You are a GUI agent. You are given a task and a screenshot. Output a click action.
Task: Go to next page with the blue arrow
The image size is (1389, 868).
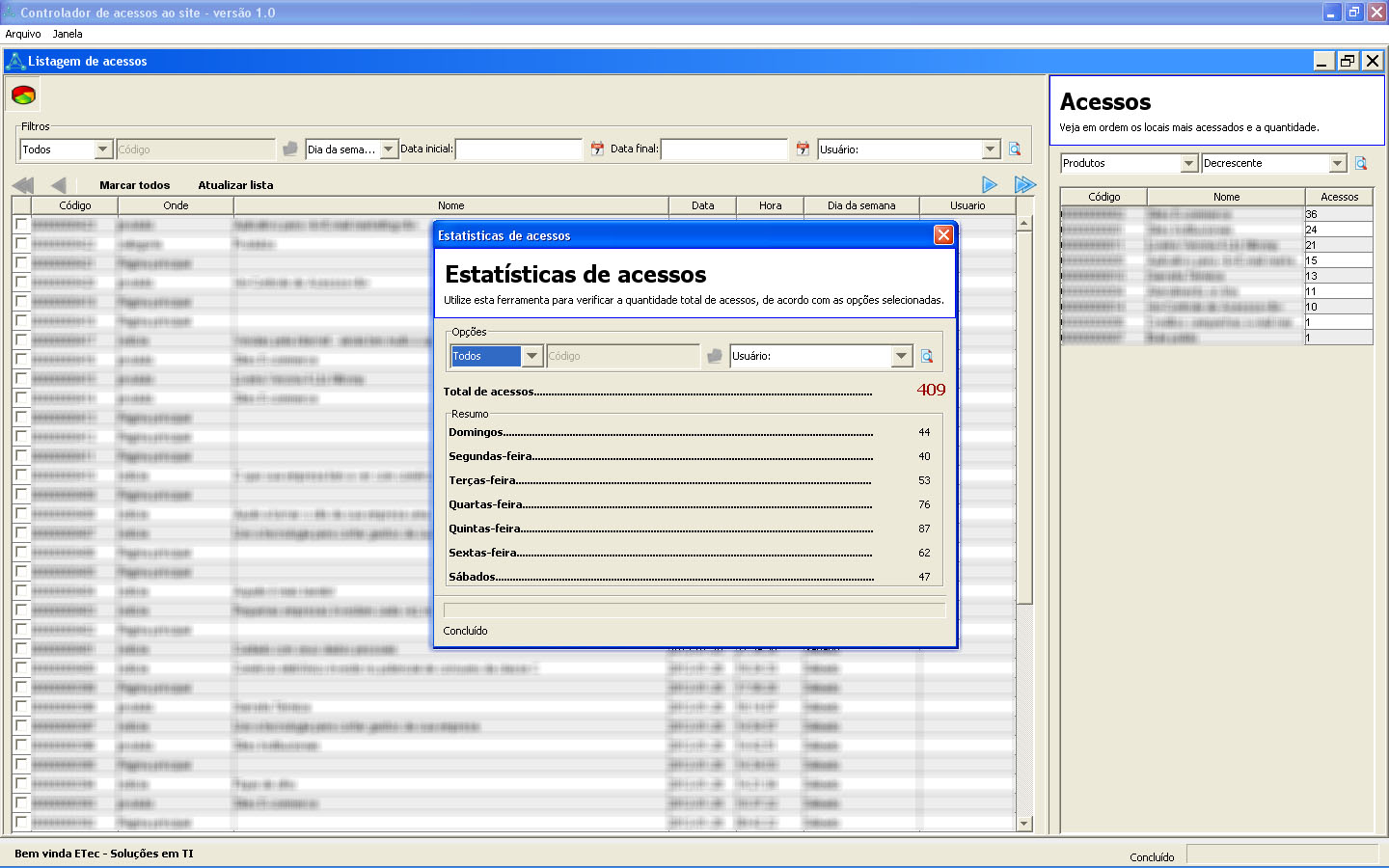click(990, 184)
